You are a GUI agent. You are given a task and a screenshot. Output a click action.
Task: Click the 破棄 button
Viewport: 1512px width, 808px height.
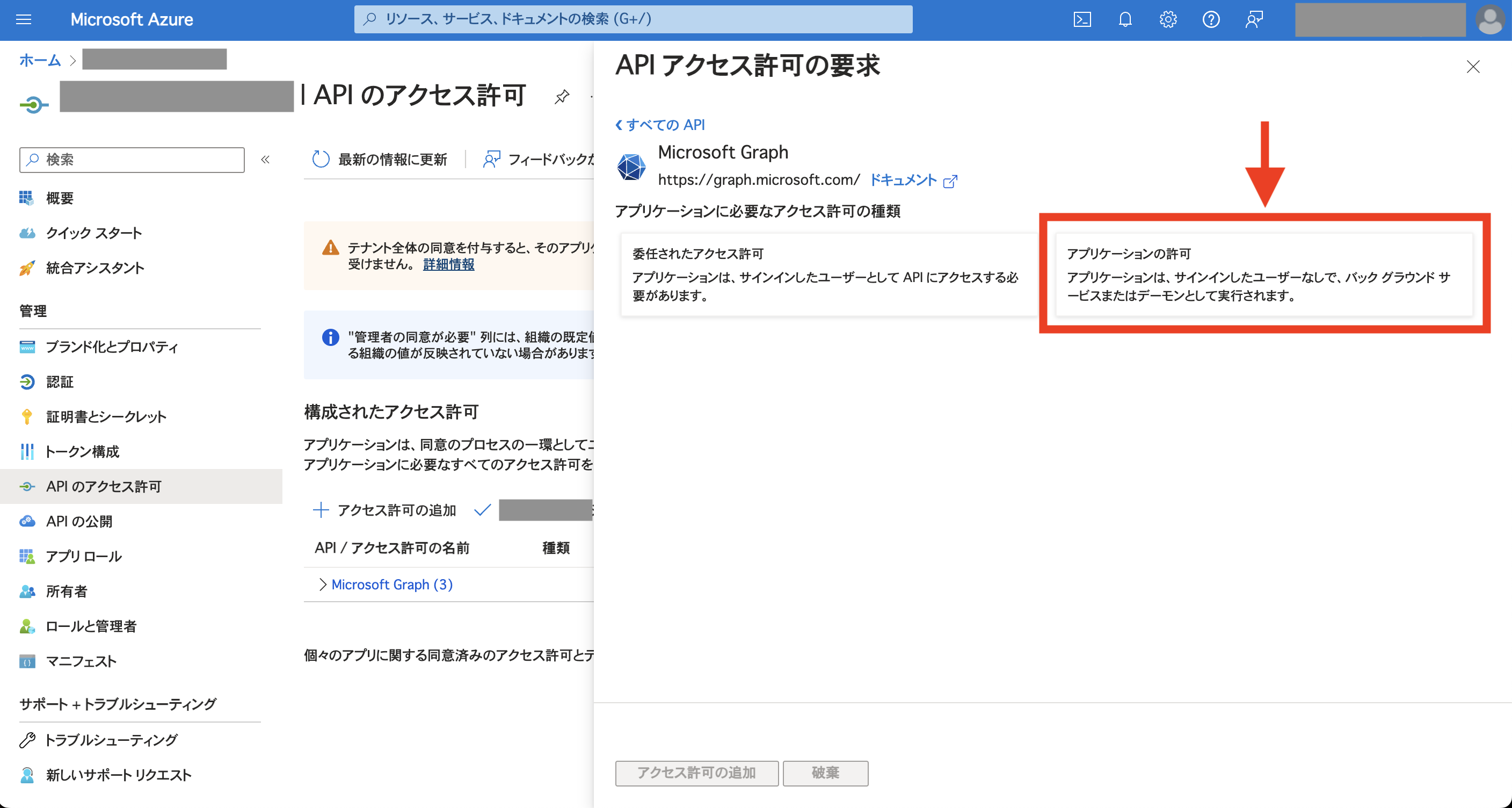pyautogui.click(x=825, y=773)
